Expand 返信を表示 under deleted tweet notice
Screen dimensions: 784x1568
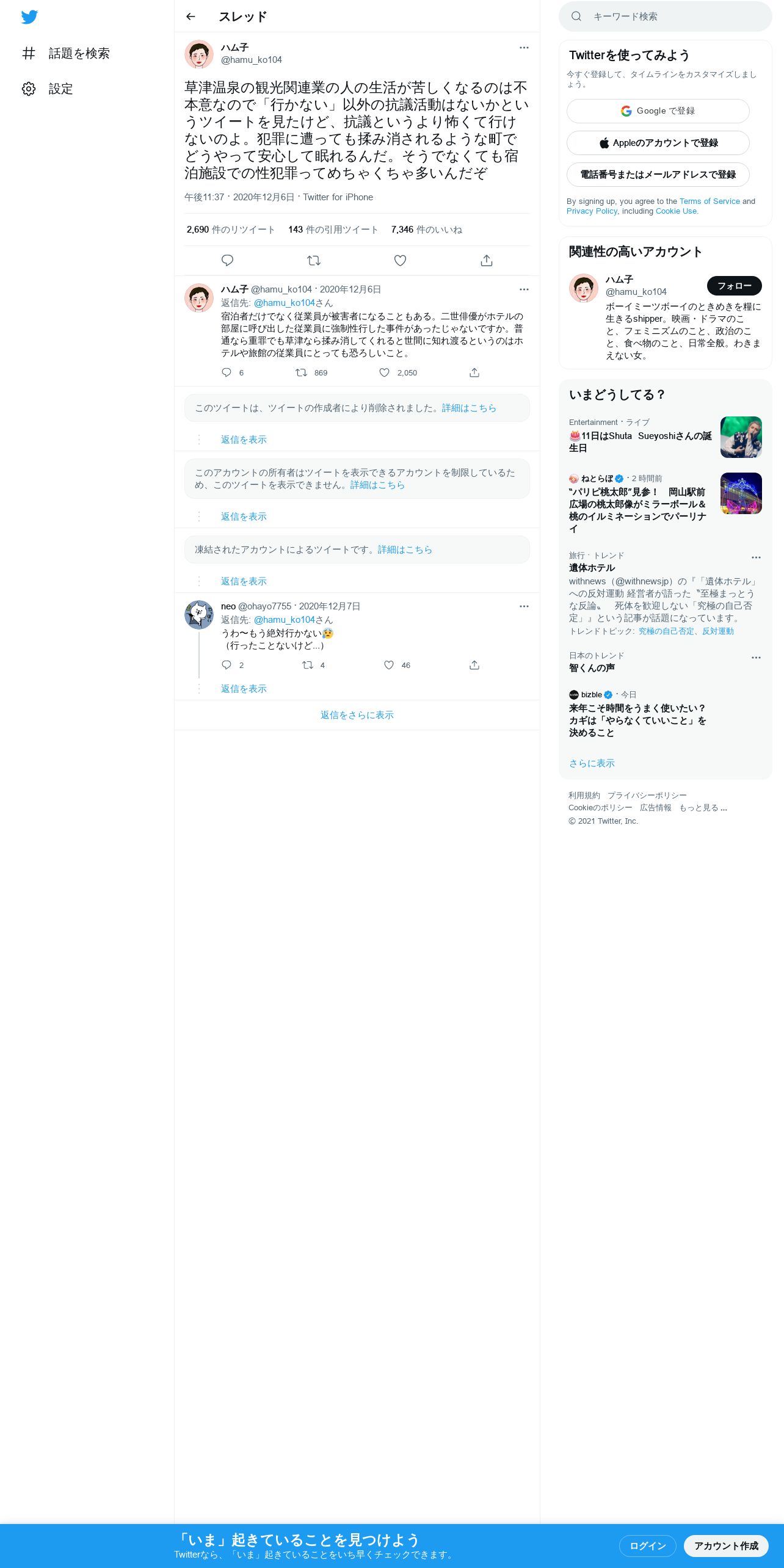coord(244,440)
